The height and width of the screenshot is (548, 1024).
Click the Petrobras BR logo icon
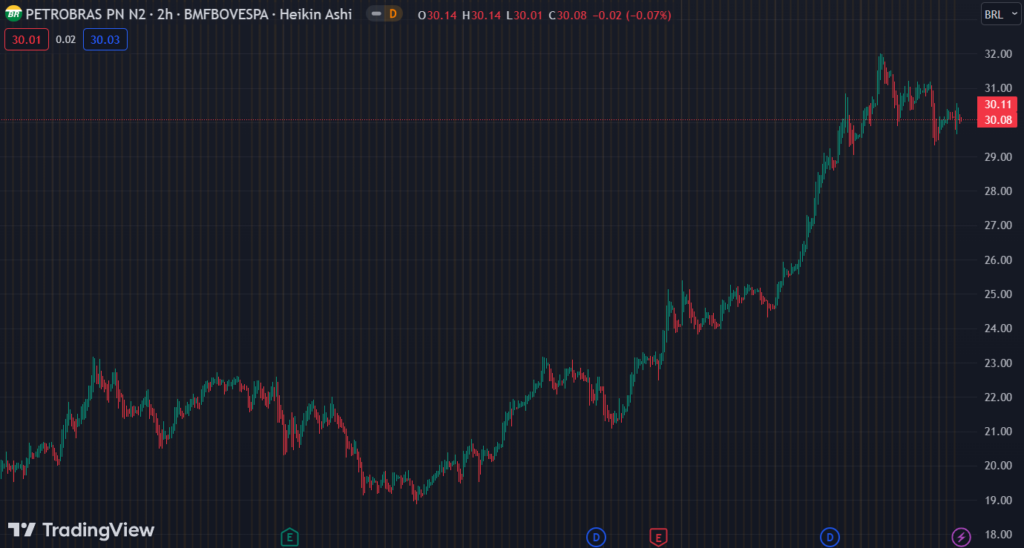(x=13, y=14)
